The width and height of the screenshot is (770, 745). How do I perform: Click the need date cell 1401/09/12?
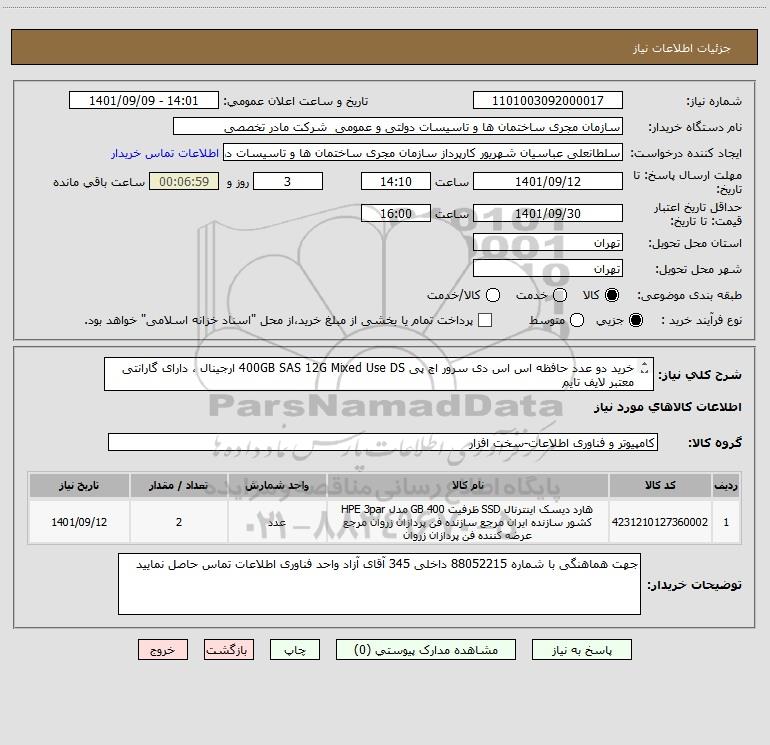point(79,522)
